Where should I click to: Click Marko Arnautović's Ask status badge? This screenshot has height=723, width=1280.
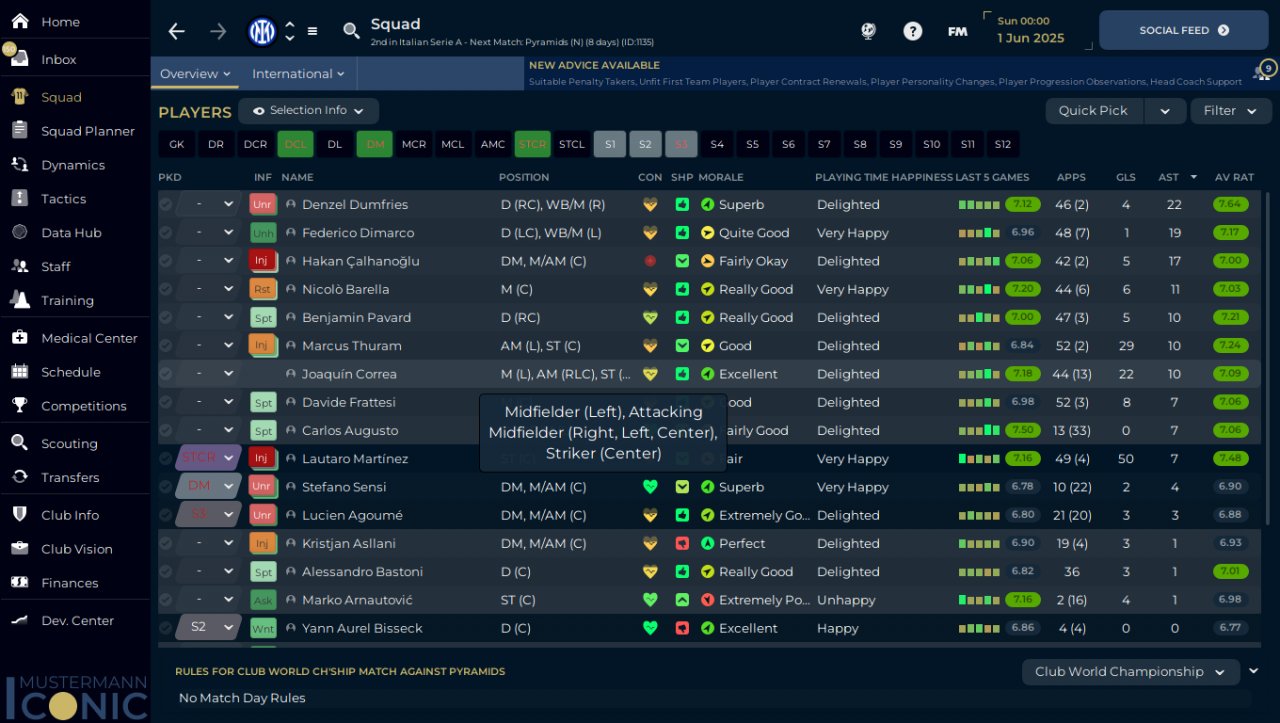(263, 600)
